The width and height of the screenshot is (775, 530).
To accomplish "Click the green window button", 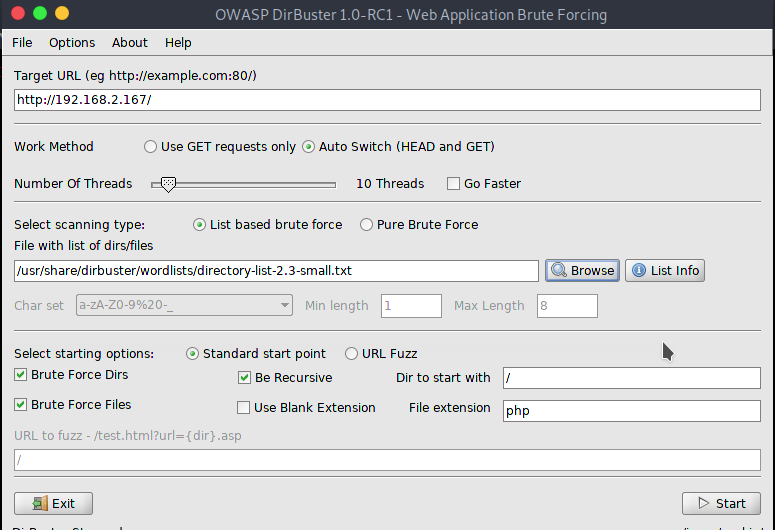I will click(x=40, y=13).
